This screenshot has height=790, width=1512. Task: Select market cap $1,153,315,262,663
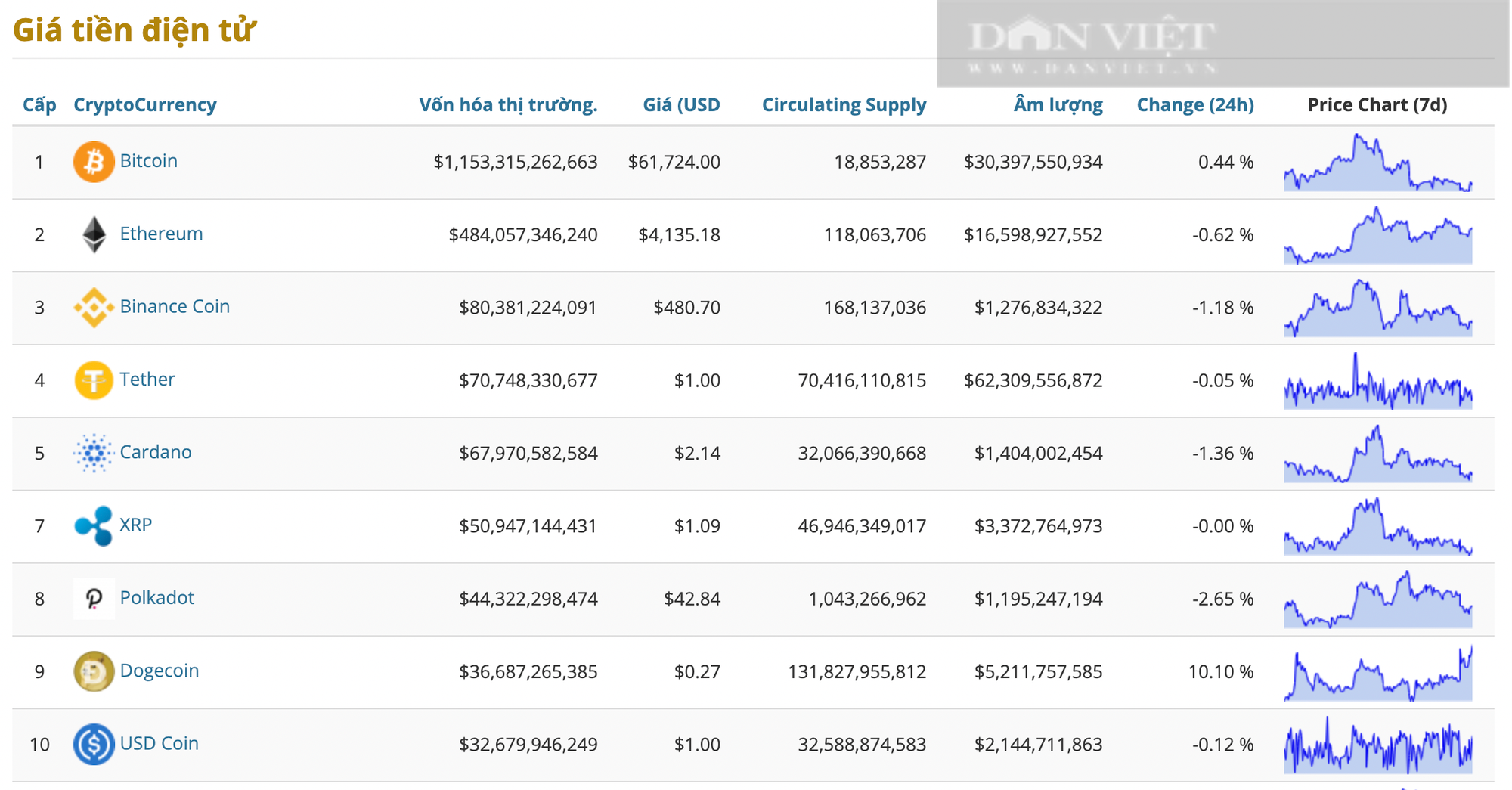[x=516, y=163]
